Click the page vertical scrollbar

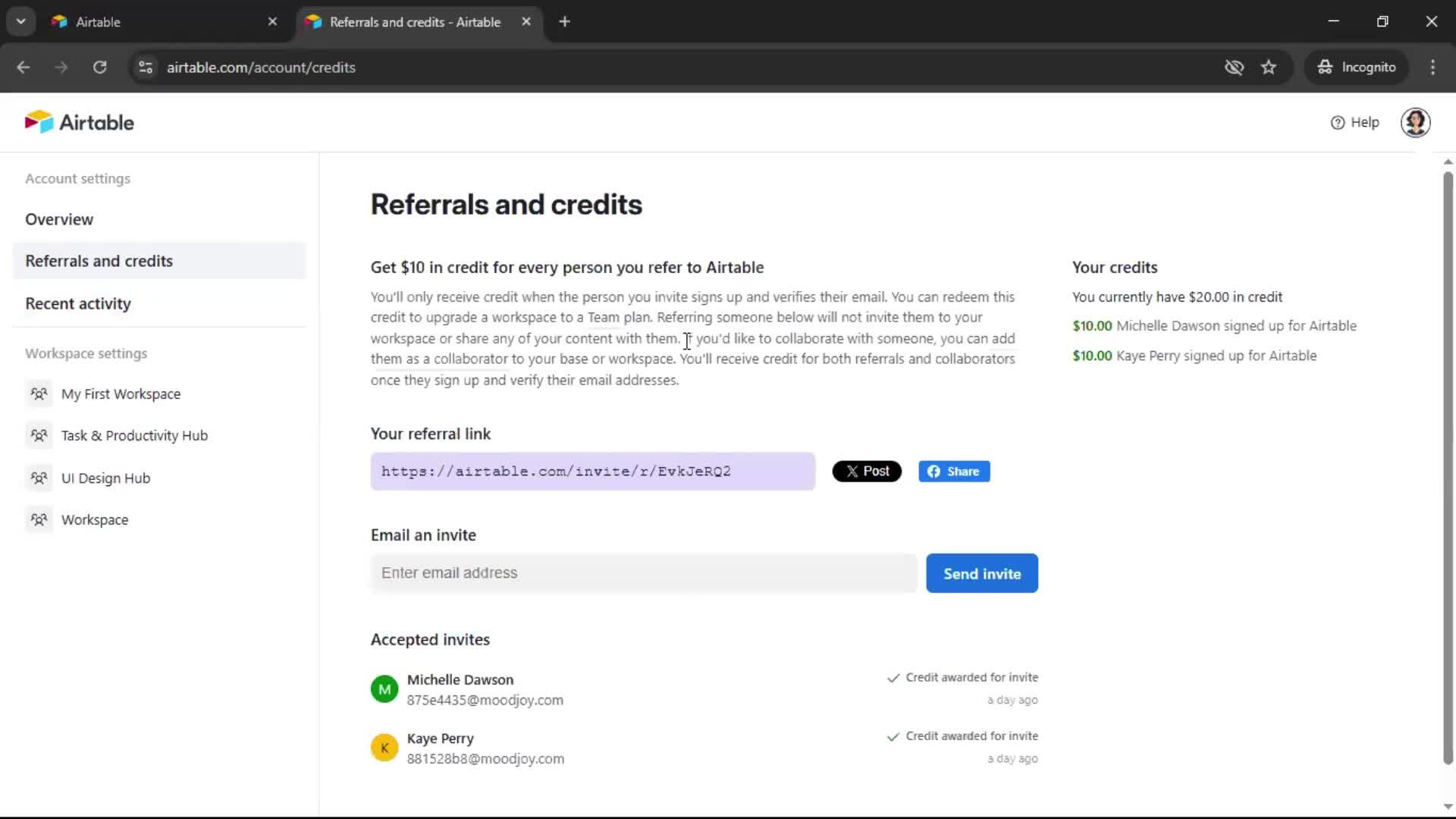[x=1448, y=468]
